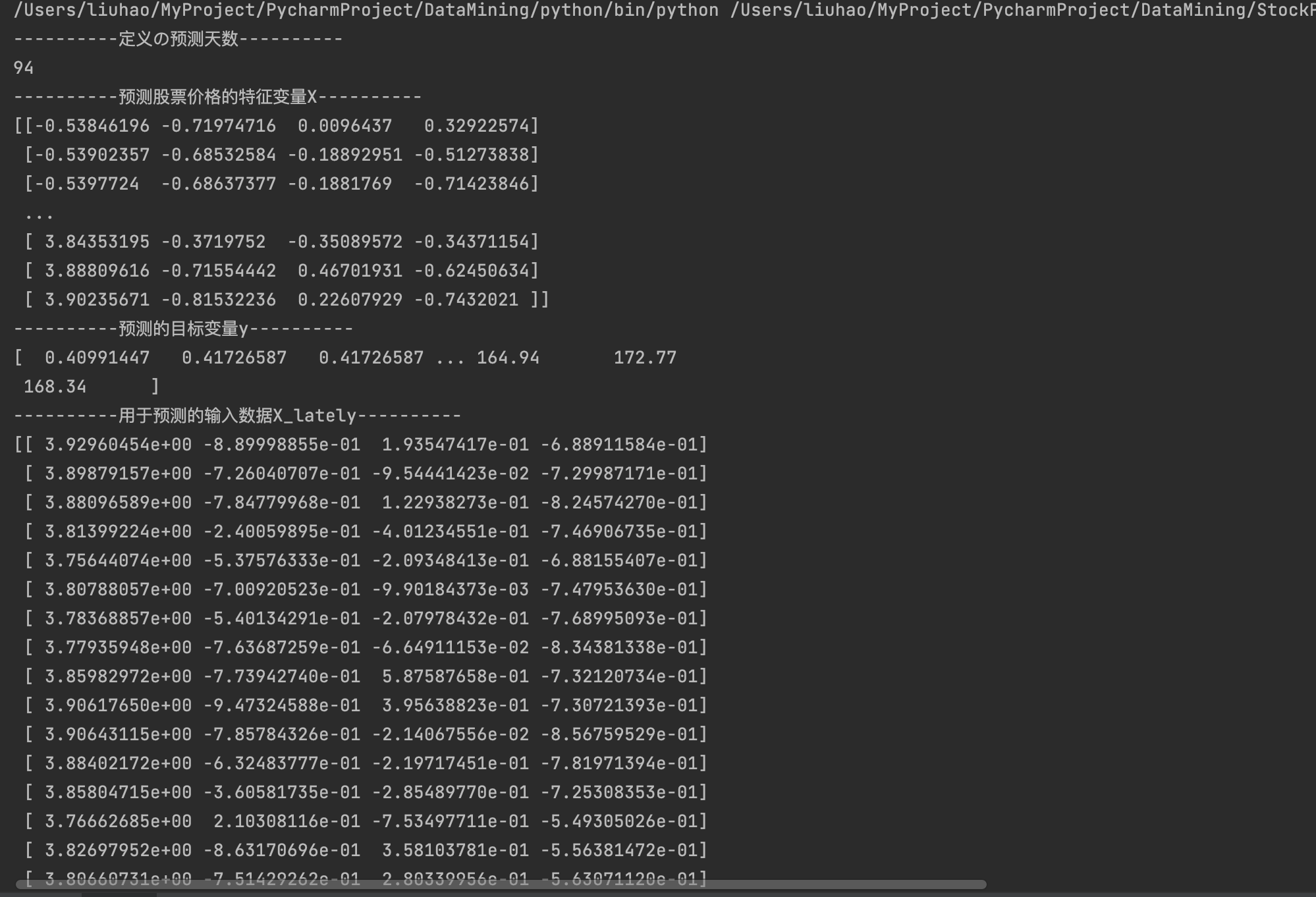Click the row starting with 3.92960454e+00
This screenshot has height=897, width=1316.
[361, 445]
